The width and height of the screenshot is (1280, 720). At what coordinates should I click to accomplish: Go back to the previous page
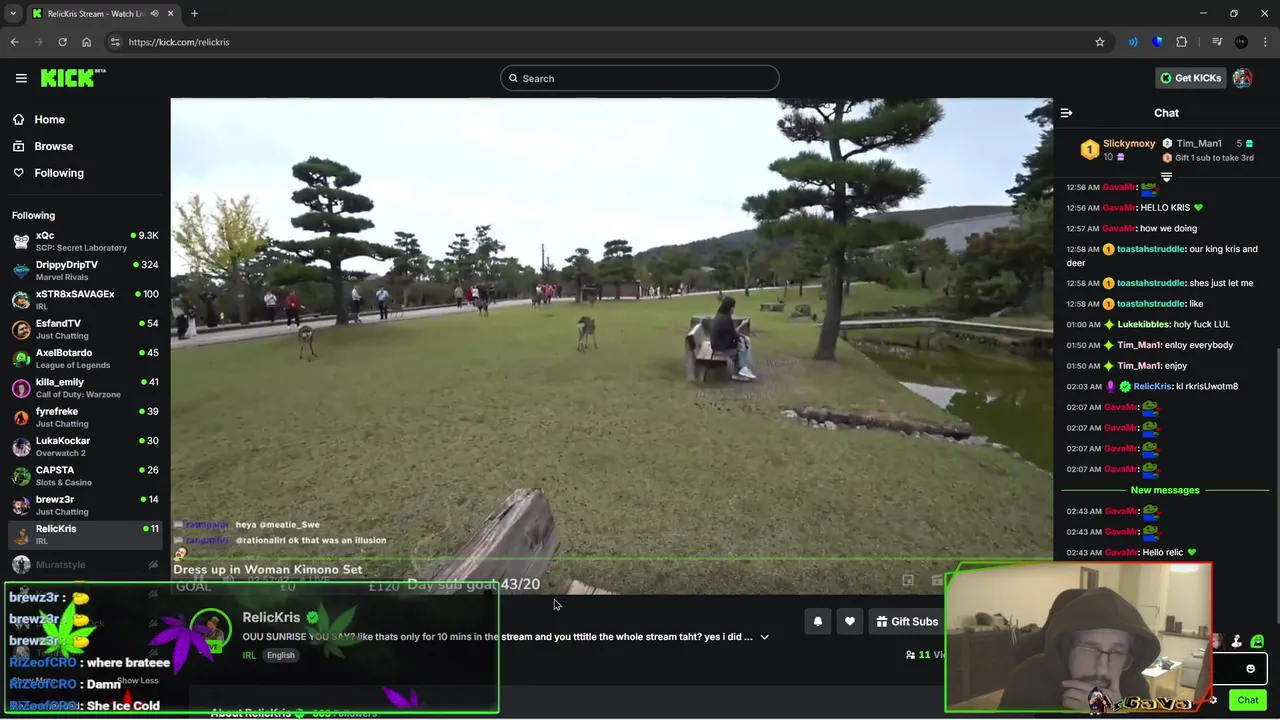pos(14,42)
